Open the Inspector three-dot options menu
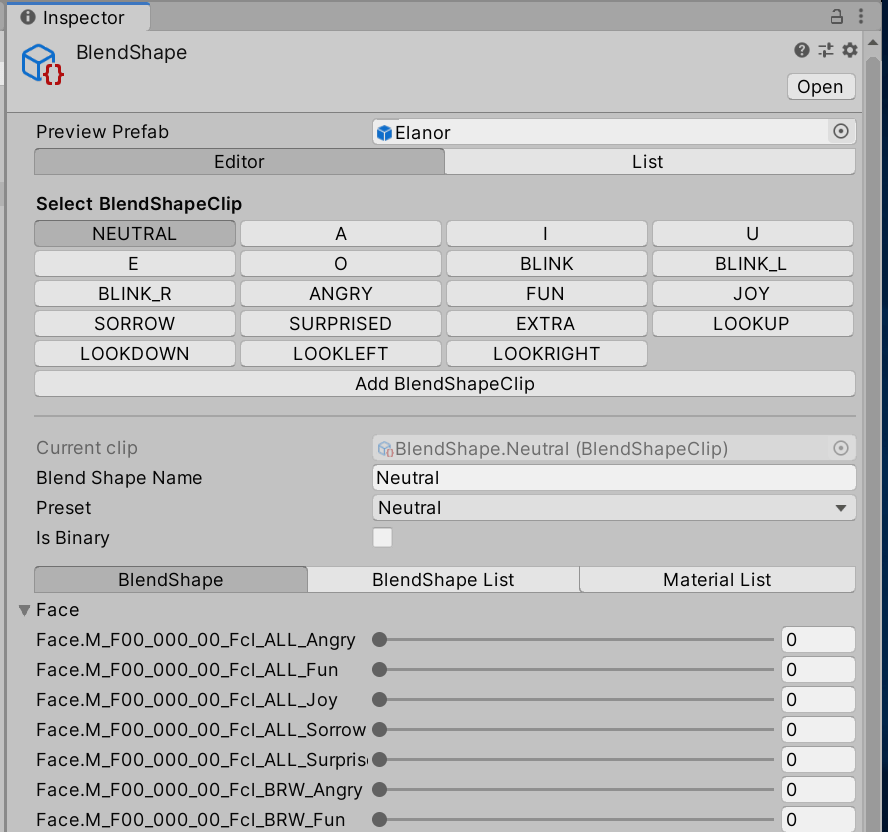Screen dimensions: 888x832 pyautogui.click(x=863, y=17)
